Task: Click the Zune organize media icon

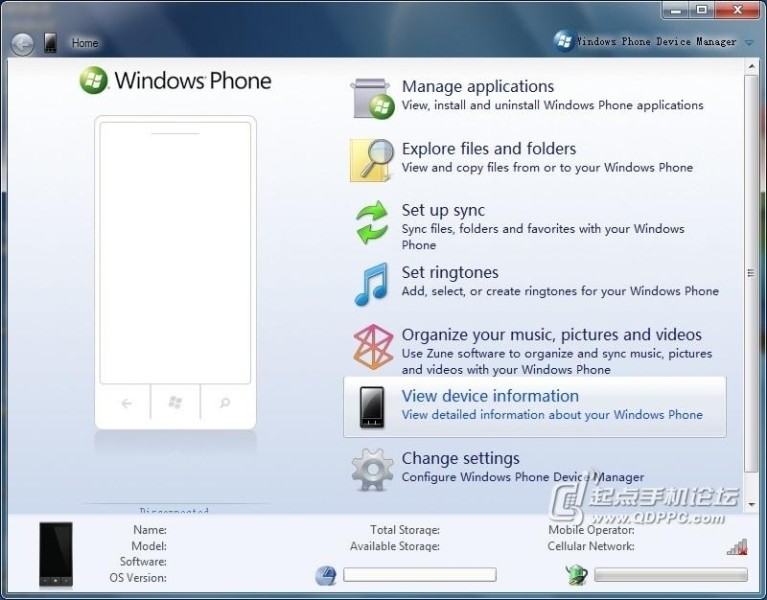Action: pos(372,347)
